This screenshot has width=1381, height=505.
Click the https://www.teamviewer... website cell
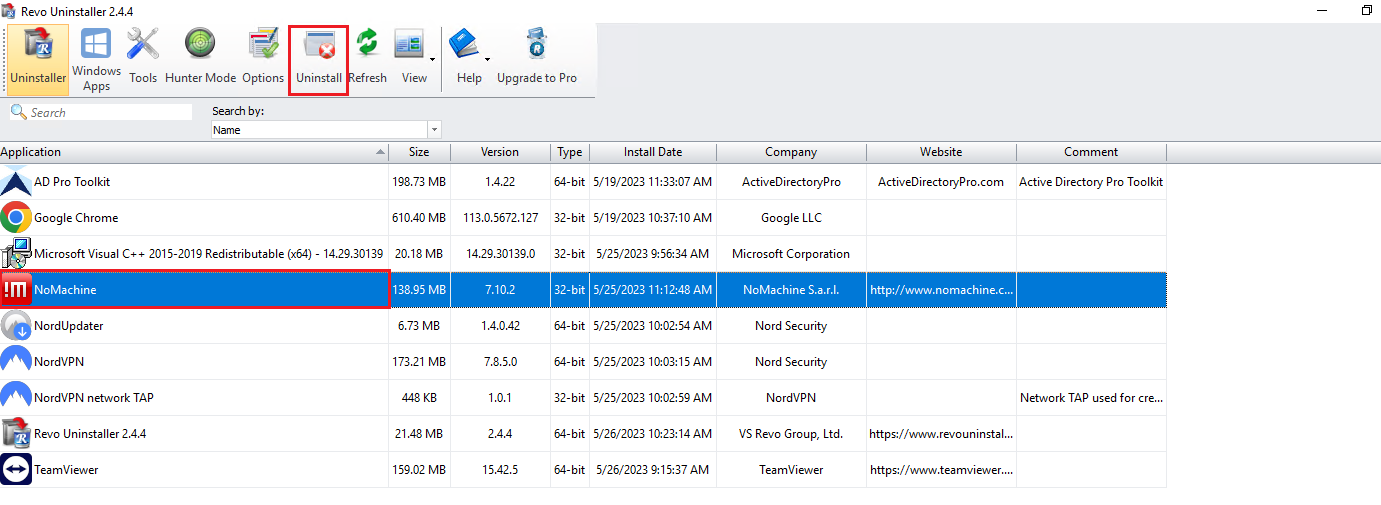pyautogui.click(x=941, y=470)
